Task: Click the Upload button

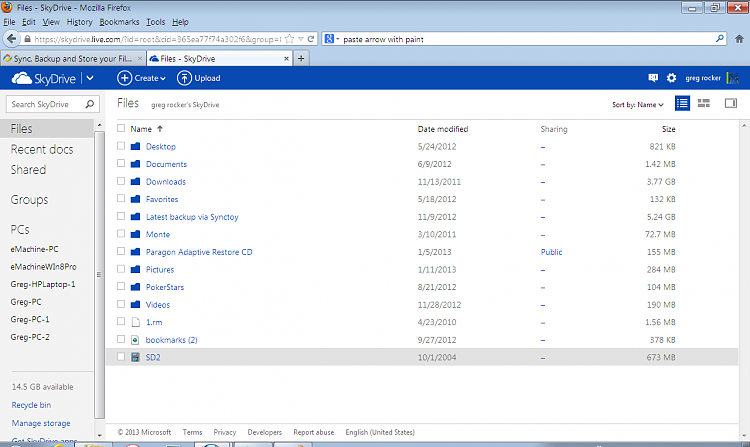Action: click(199, 78)
